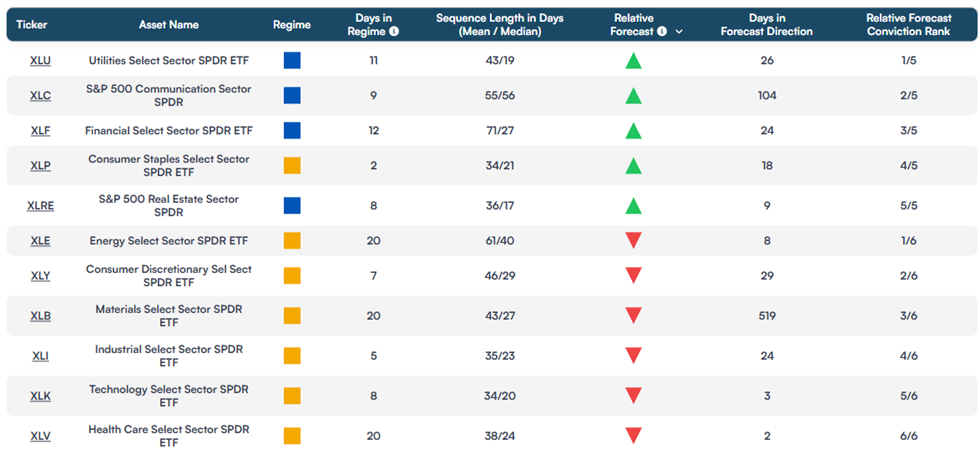Click the blue regime swatch for XLF
This screenshot has width=980, height=459.
[292, 131]
